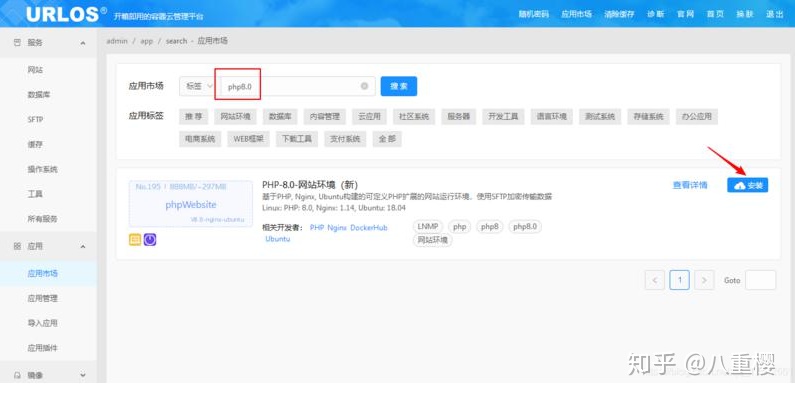This screenshot has height=397, width=795.
Task: Click the blue 安装 button
Action: [x=747, y=186]
